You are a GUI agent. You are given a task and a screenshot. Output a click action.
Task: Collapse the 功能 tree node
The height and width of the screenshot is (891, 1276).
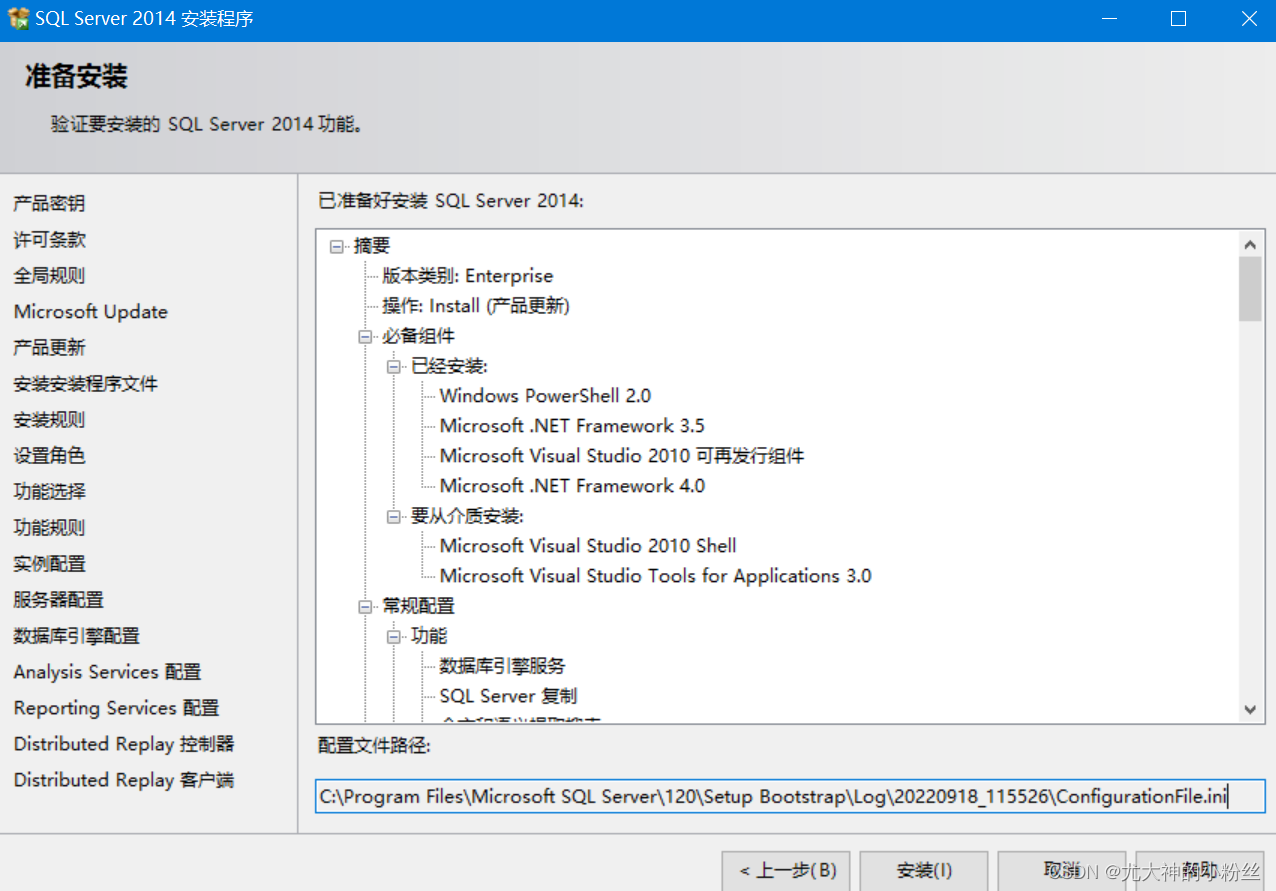[392, 635]
